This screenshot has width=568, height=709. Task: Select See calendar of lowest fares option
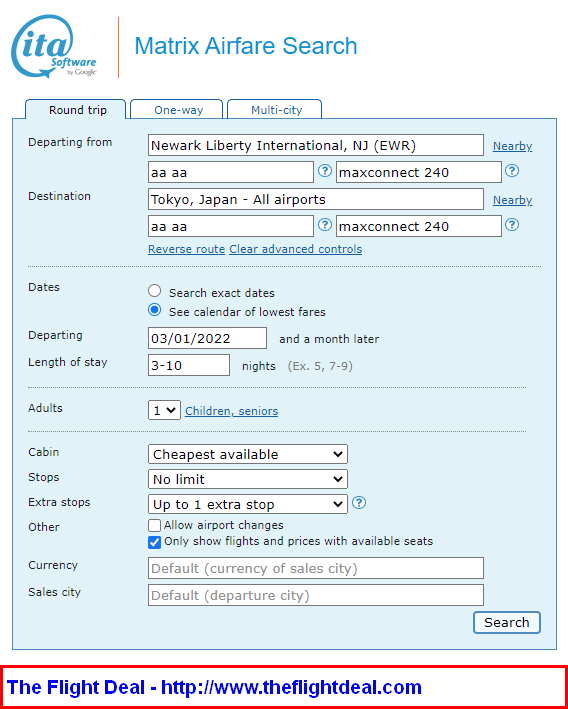[155, 310]
